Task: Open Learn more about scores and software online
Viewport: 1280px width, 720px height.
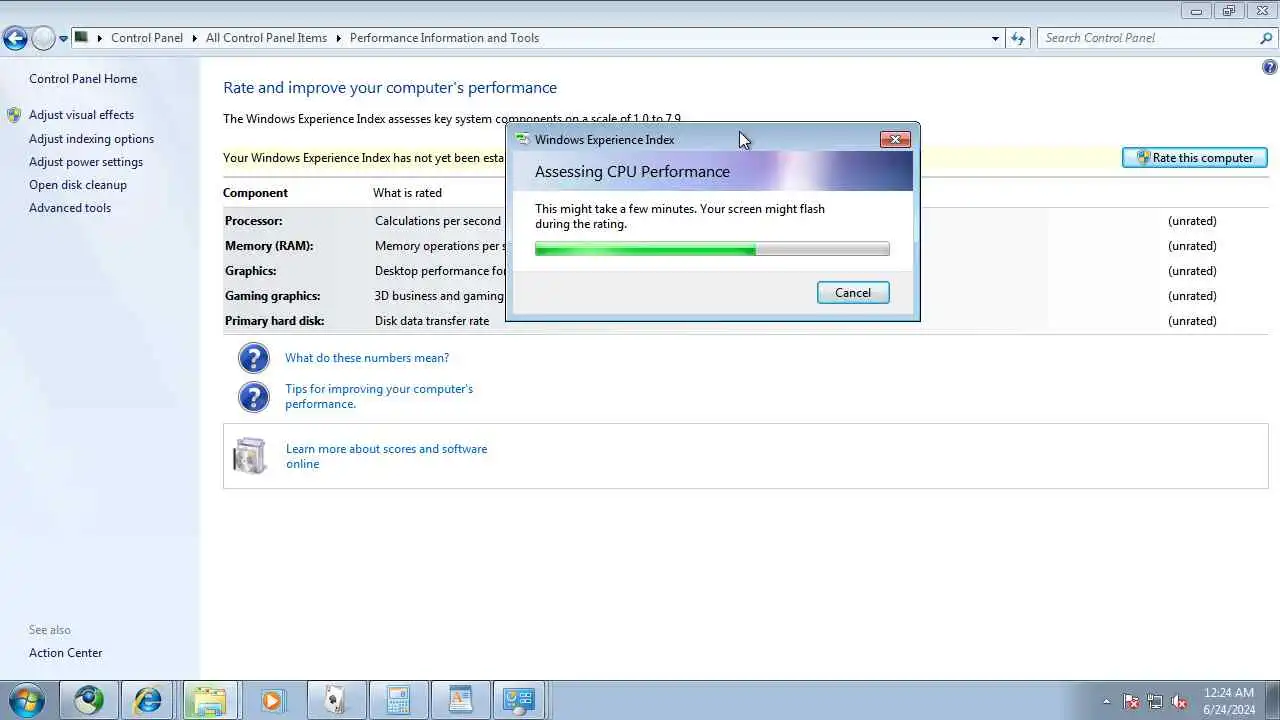Action: coord(387,456)
